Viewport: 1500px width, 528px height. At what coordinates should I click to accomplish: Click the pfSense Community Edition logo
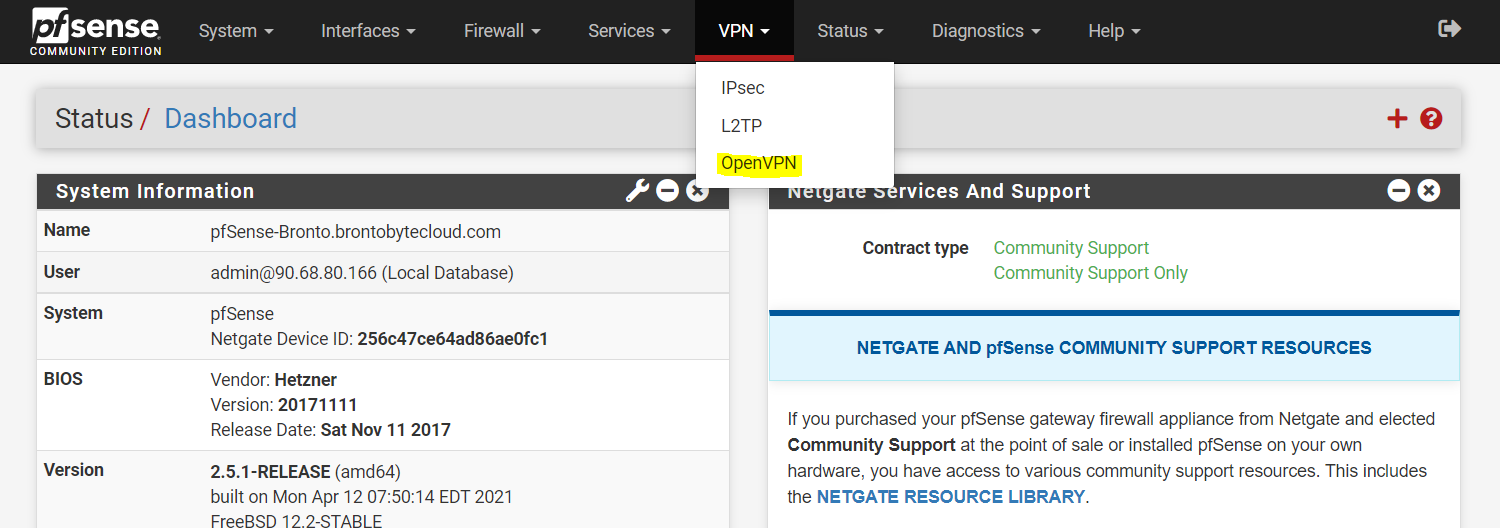pyautogui.click(x=96, y=31)
